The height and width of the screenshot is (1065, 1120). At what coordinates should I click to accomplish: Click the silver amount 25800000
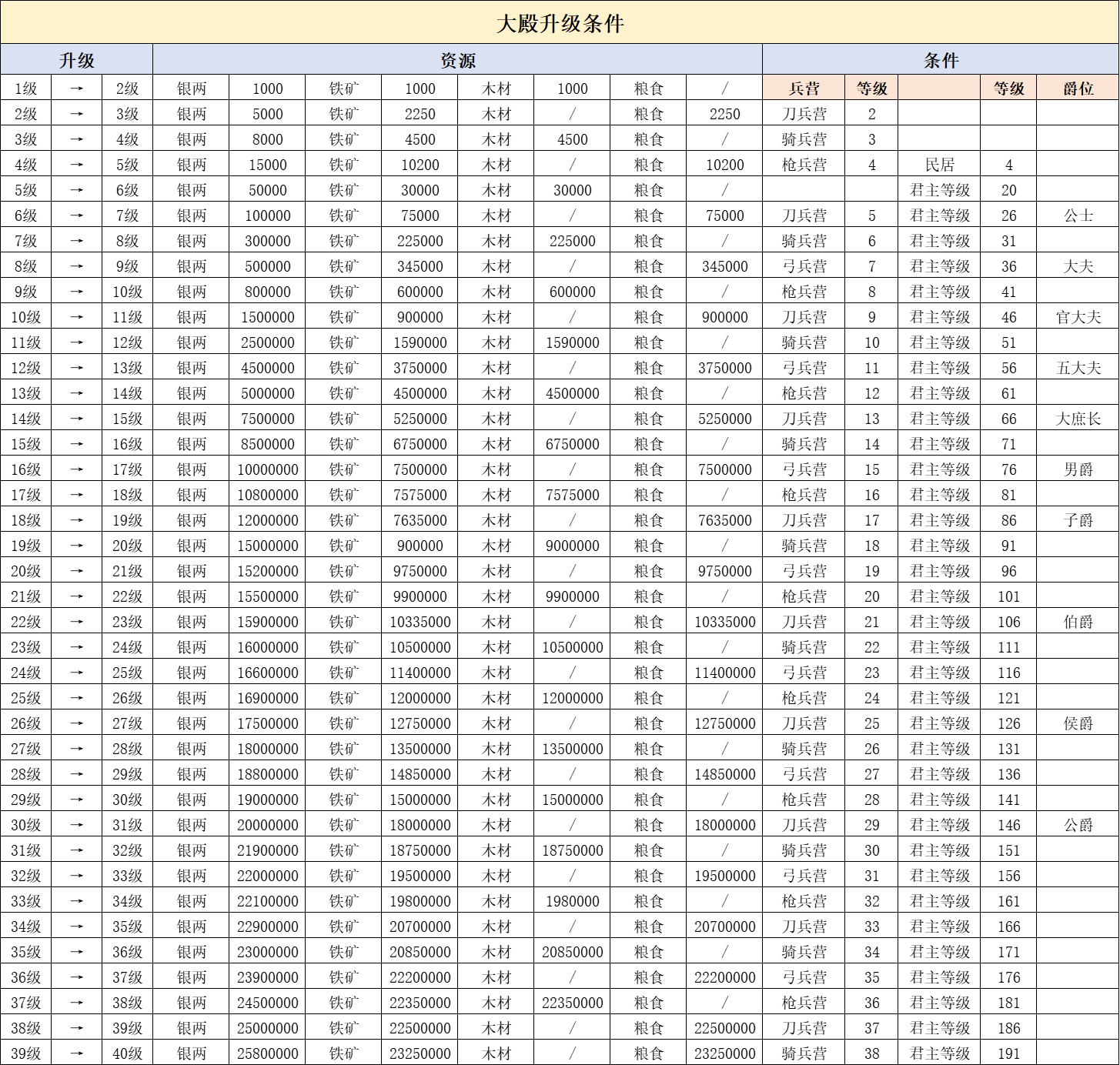coord(267,1053)
